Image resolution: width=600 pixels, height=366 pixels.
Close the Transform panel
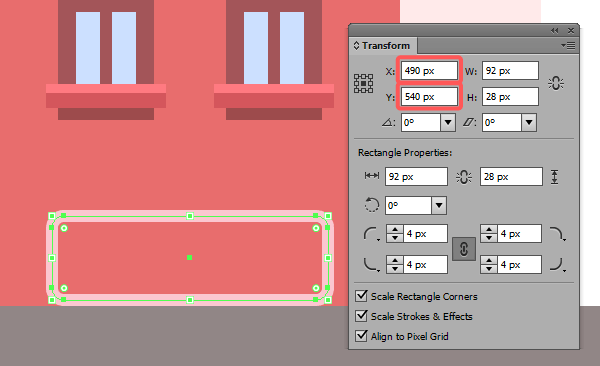pos(571,31)
